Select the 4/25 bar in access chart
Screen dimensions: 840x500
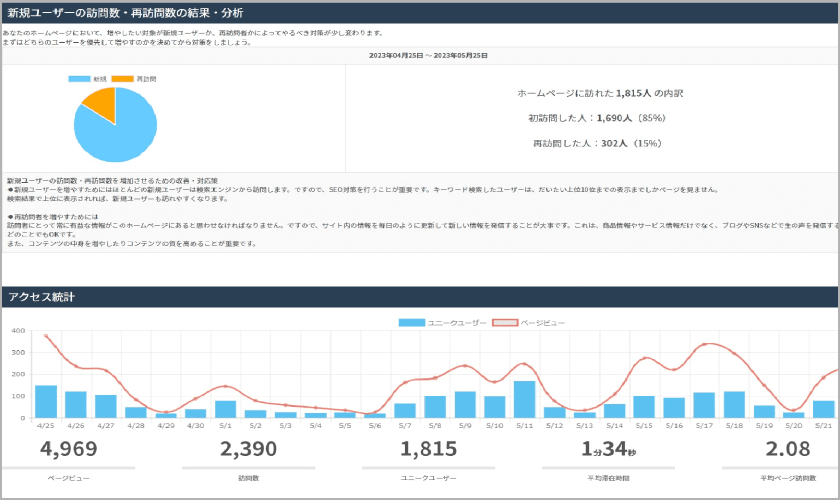[46, 401]
